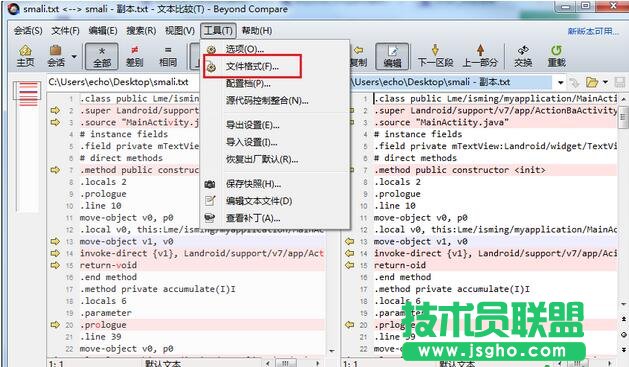Click the right file path field
Screen dimensions: 629x367
[x=451, y=82]
